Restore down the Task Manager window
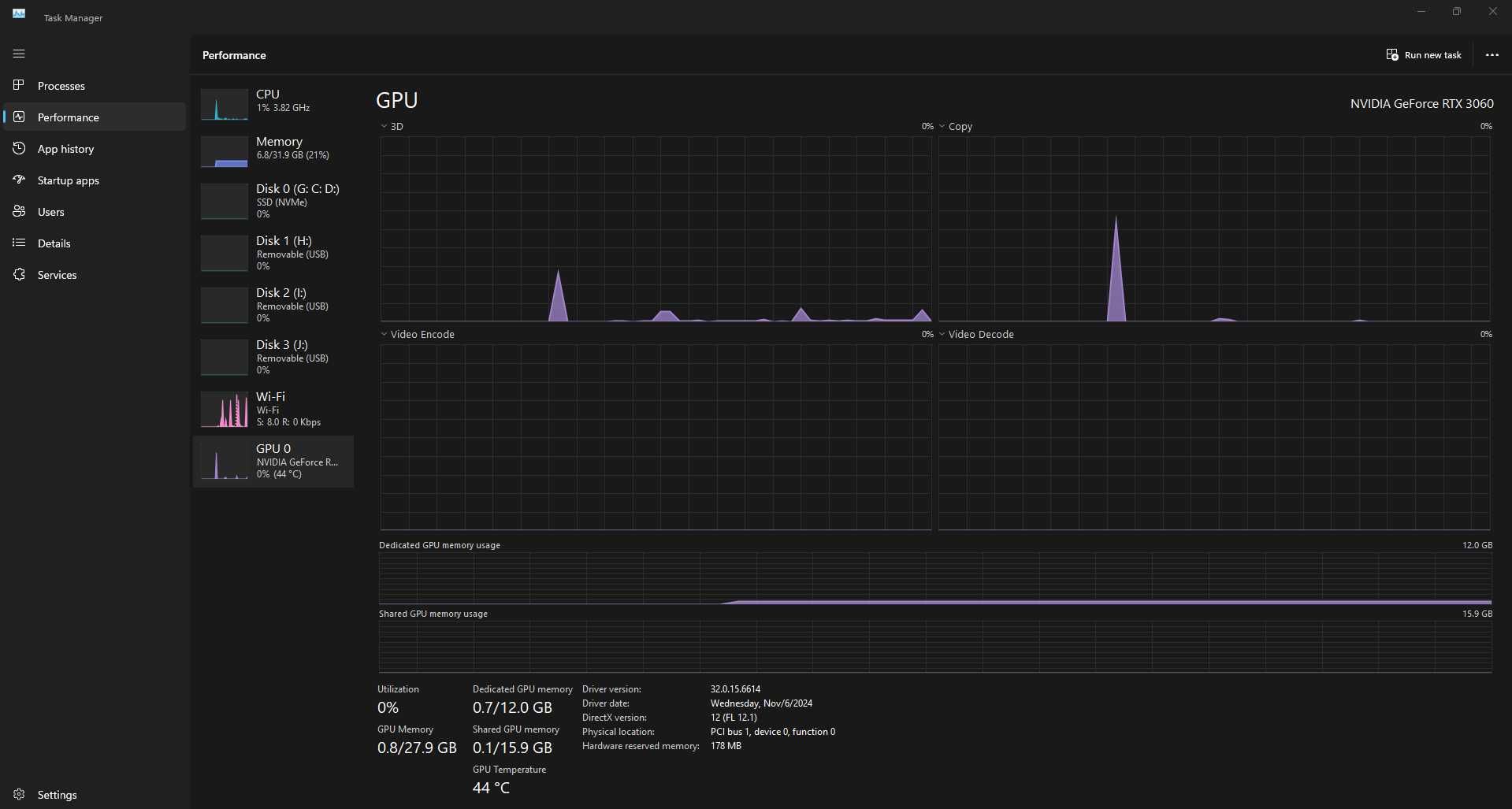The image size is (1512, 809). pos(1457,12)
